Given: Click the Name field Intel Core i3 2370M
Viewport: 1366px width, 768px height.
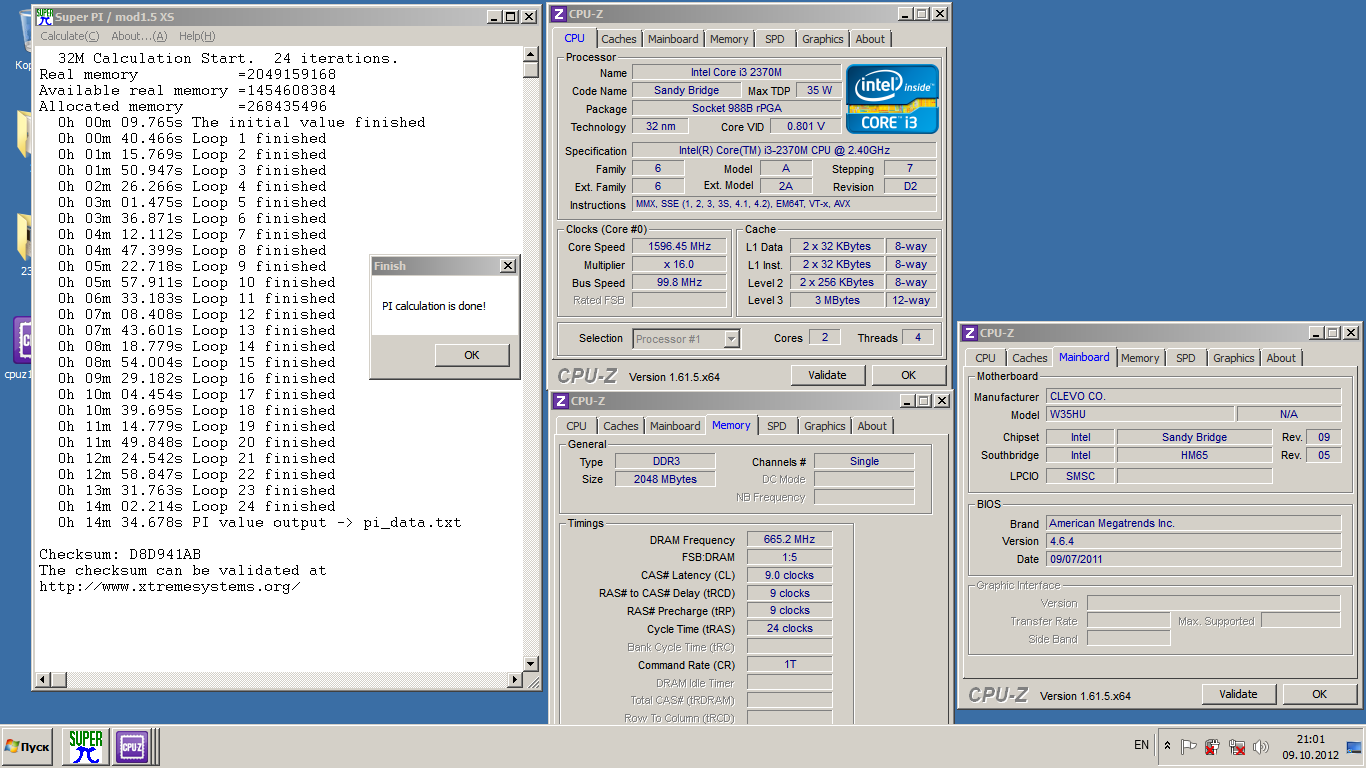Looking at the screenshot, I should coord(735,72).
